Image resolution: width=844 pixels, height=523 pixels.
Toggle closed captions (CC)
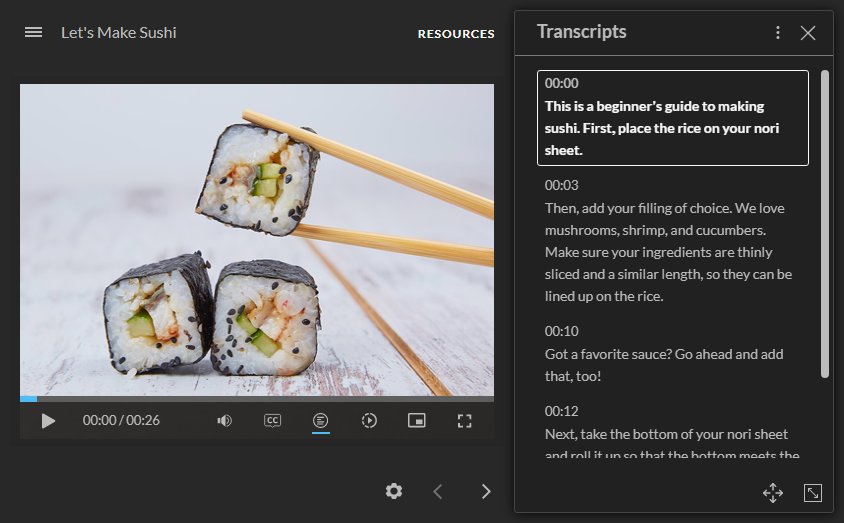(272, 420)
